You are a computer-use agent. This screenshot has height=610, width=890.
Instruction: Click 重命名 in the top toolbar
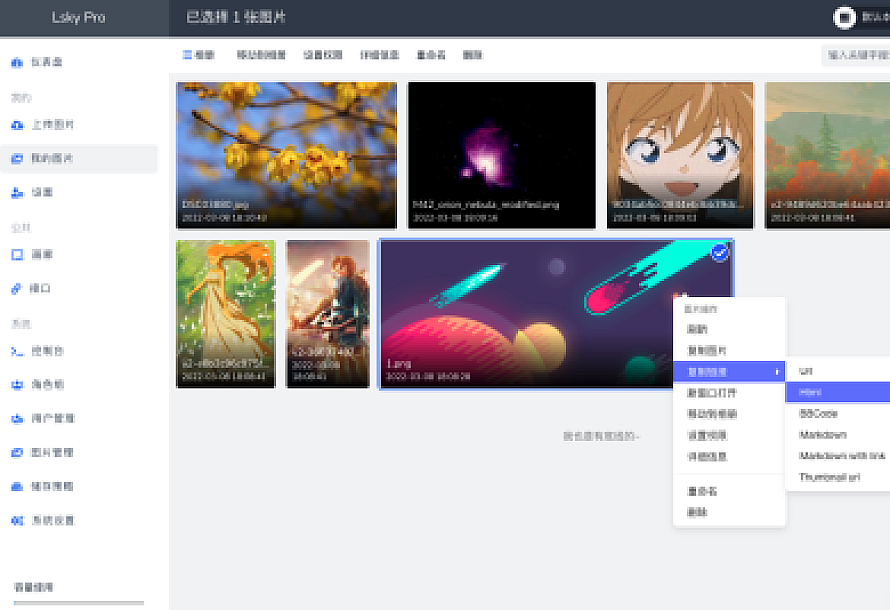(x=431, y=55)
